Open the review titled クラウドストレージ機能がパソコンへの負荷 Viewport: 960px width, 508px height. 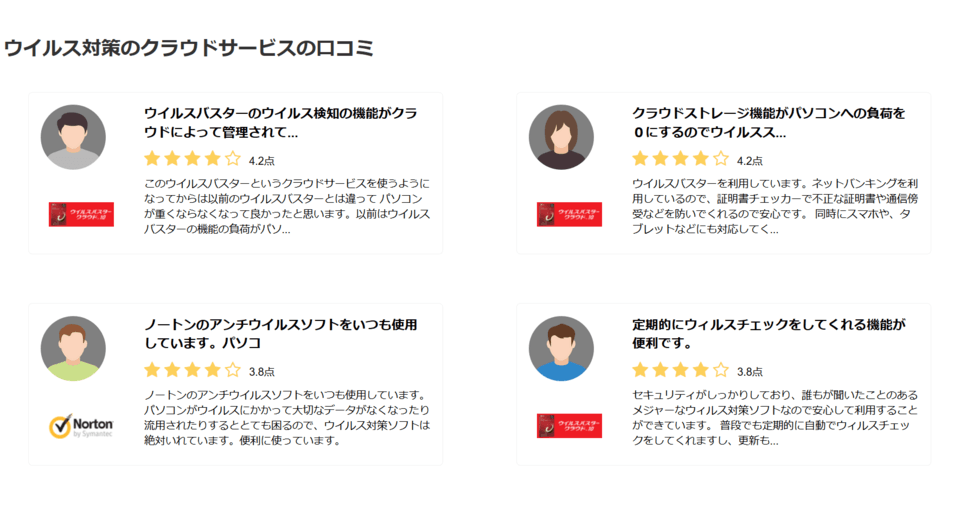768,122
